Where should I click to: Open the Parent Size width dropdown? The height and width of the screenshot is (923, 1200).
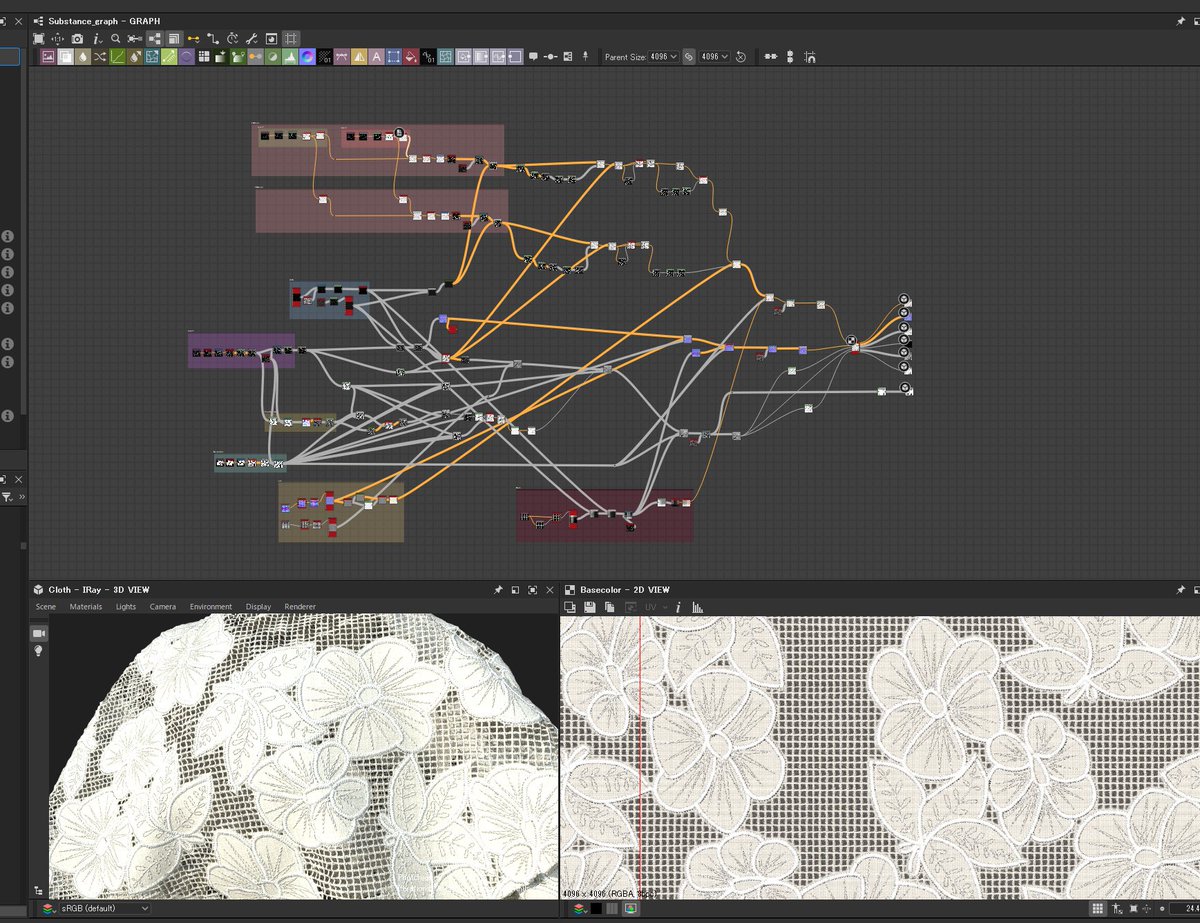tap(664, 57)
